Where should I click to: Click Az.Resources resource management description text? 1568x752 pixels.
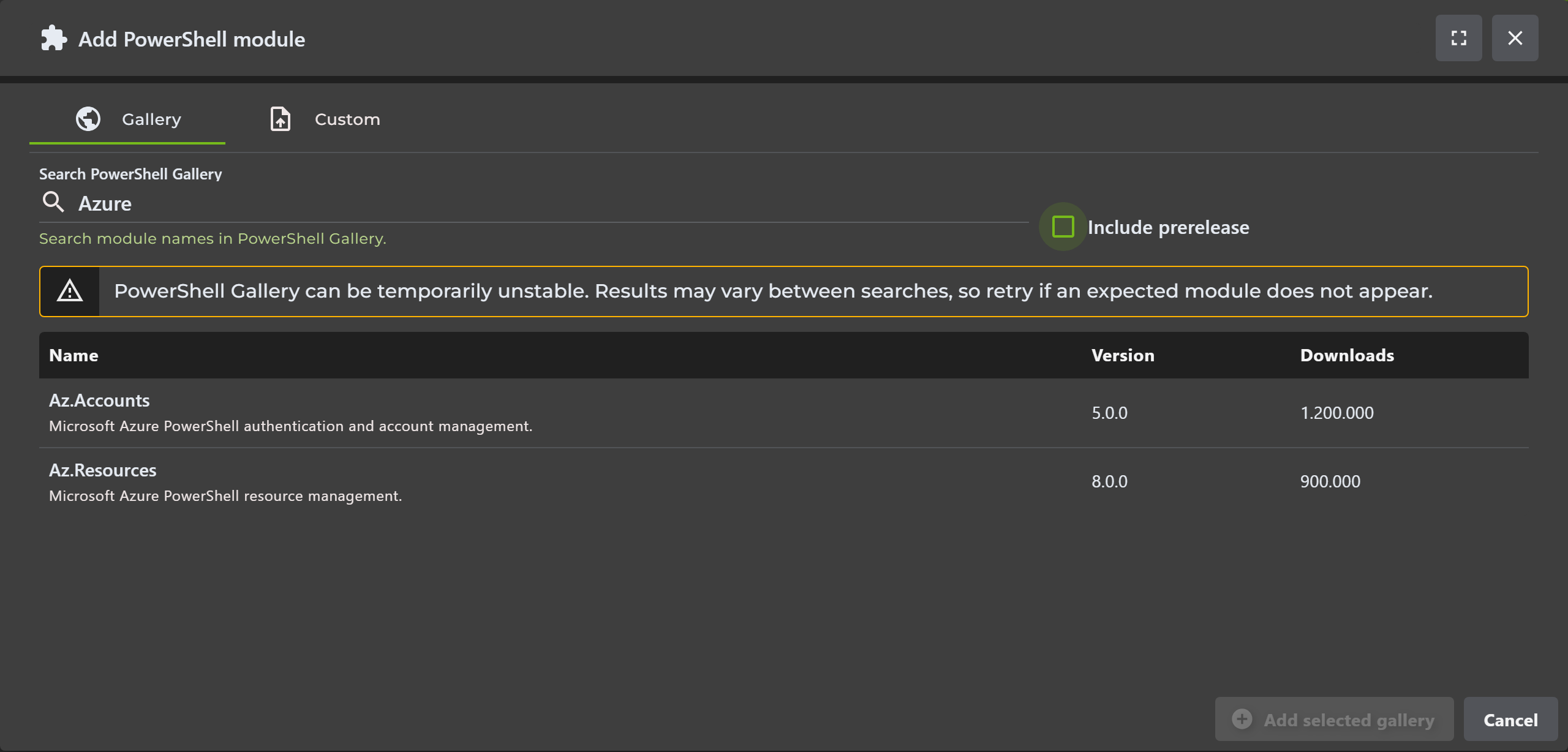coord(225,496)
